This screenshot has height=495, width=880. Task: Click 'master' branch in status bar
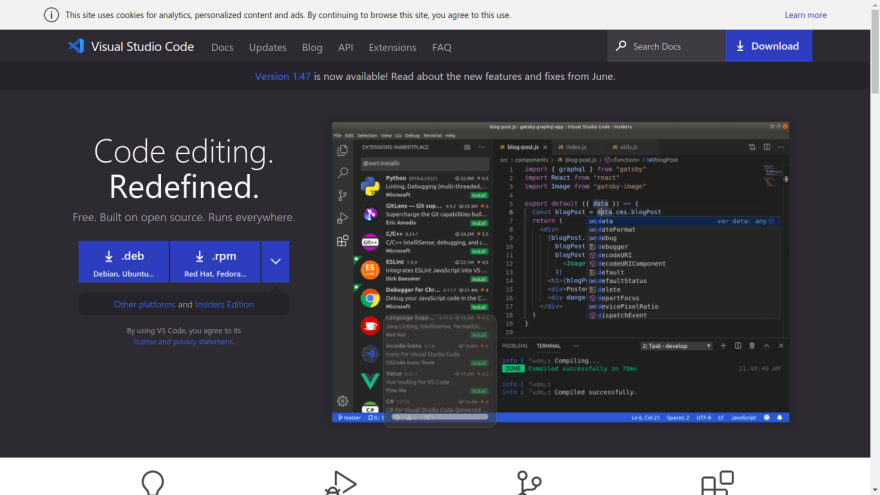pos(349,418)
